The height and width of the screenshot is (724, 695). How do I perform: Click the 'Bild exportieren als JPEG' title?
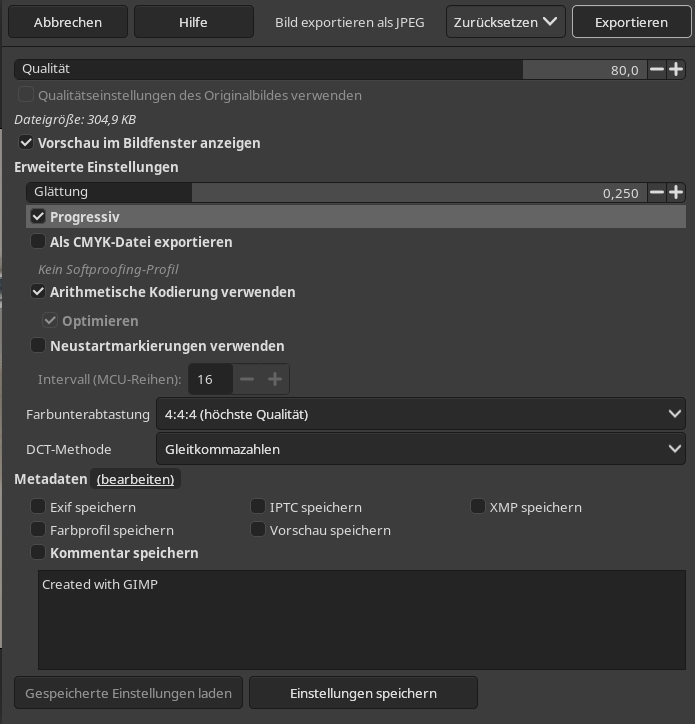[350, 22]
